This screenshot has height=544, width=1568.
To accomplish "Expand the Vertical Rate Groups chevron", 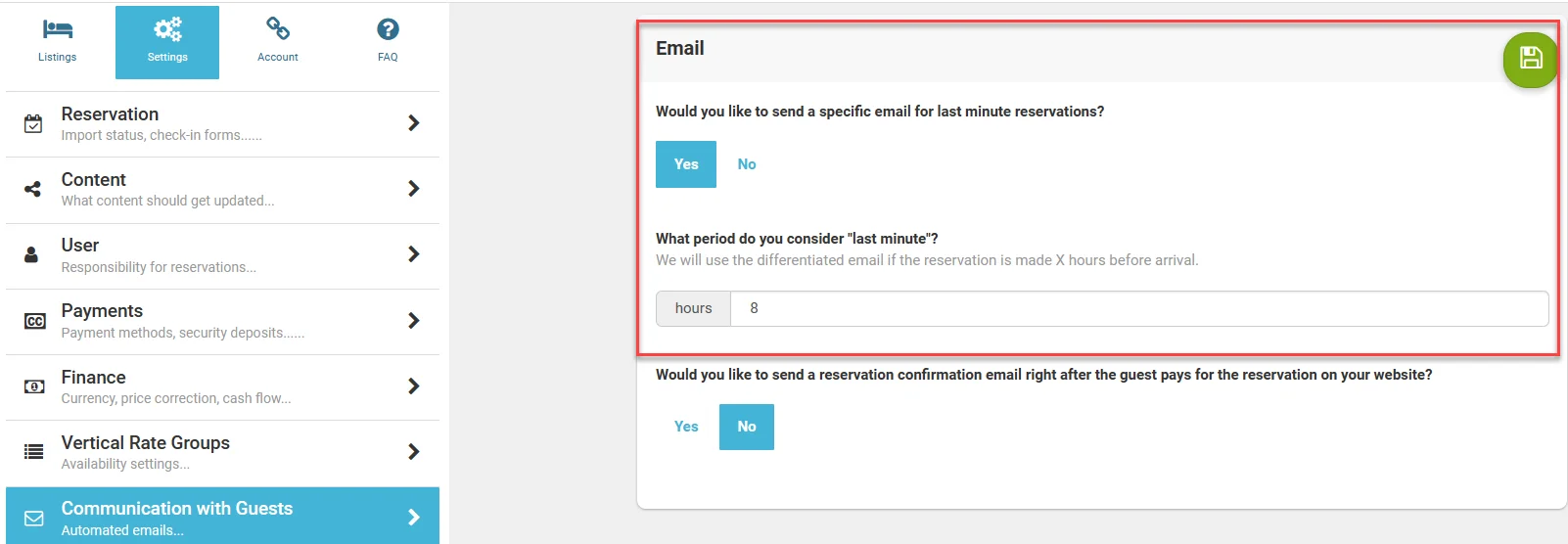I will [x=414, y=452].
